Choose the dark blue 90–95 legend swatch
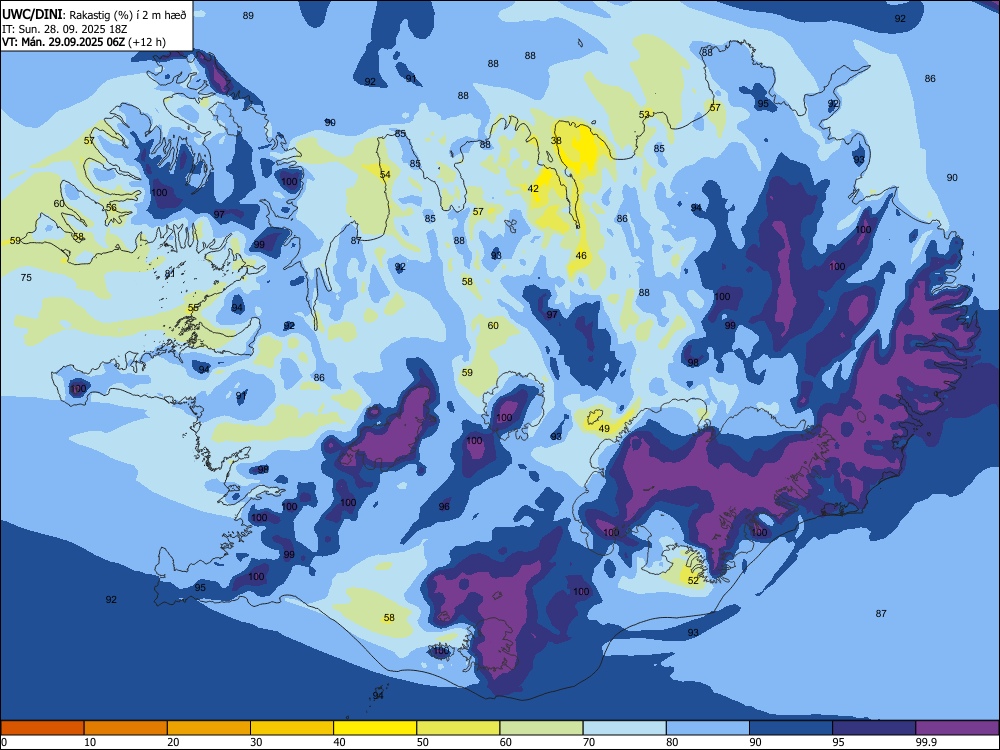This screenshot has width=1000, height=750. click(x=791, y=728)
